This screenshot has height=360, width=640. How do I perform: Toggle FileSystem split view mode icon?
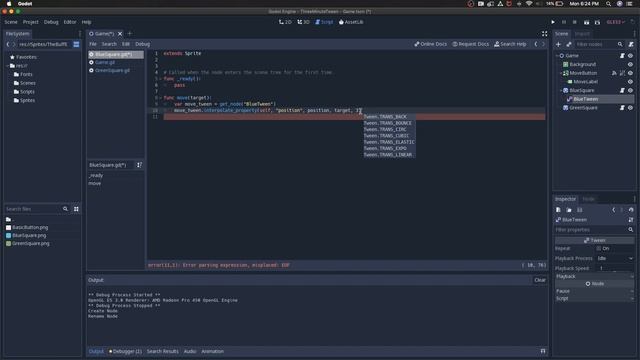click(x=76, y=44)
